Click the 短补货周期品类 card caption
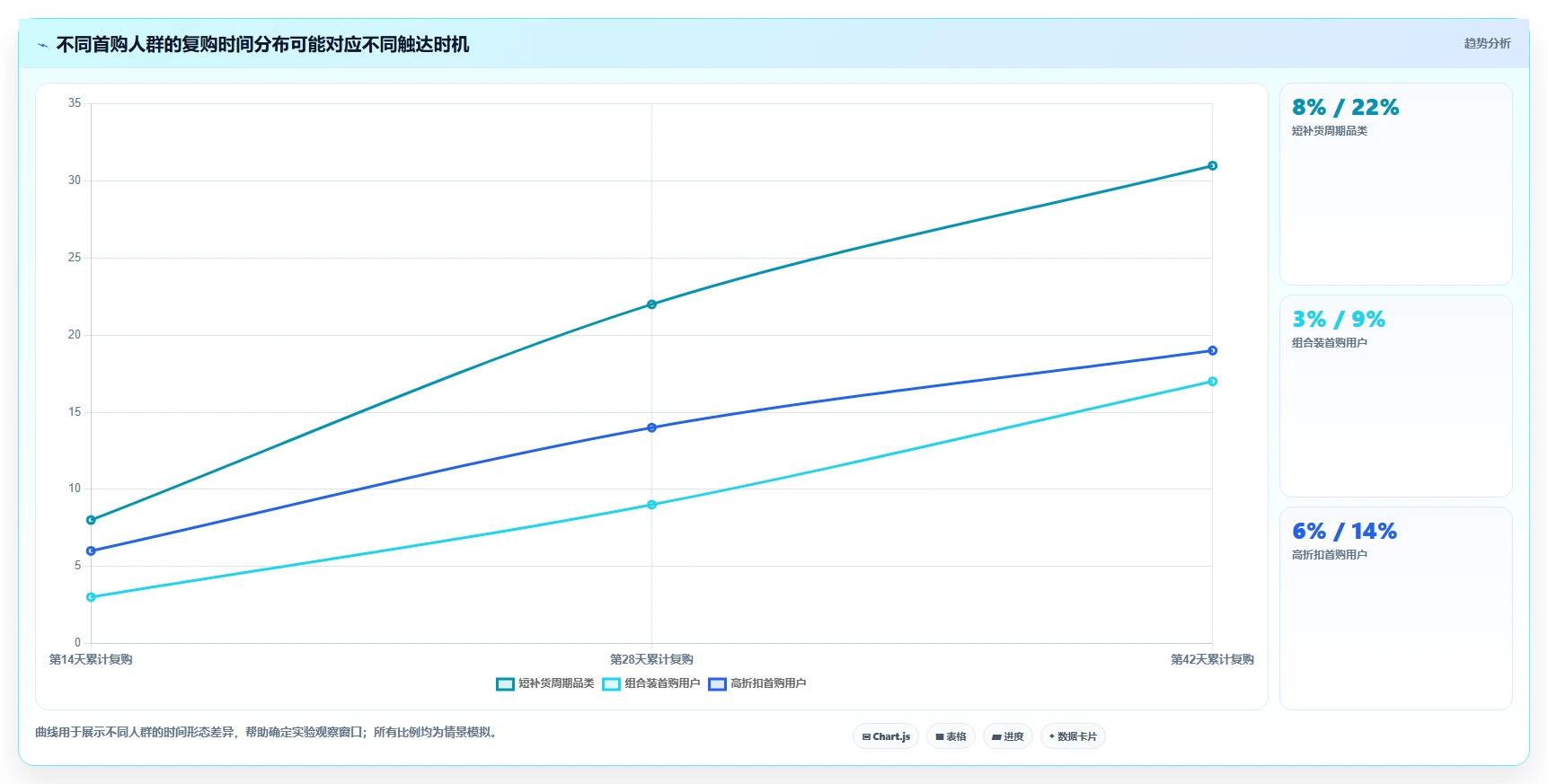Viewport: 1548px width, 784px height. [x=1330, y=131]
